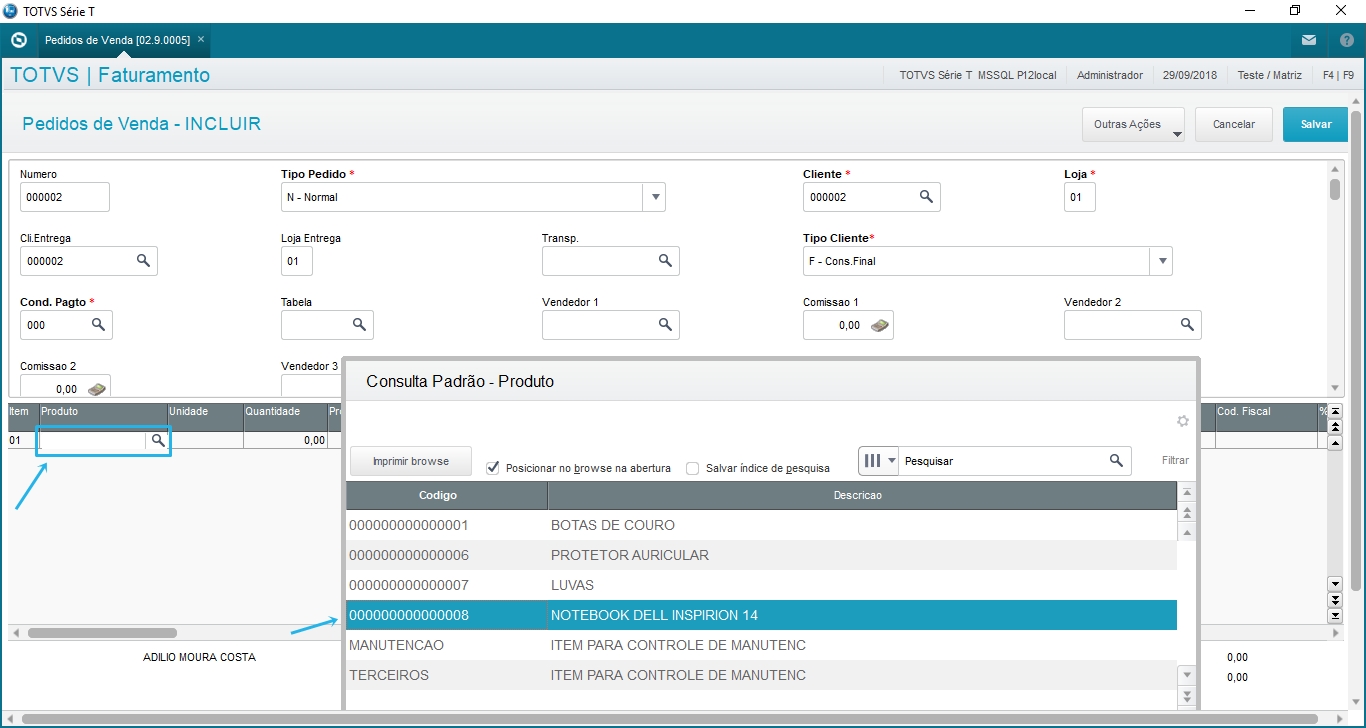Enable Salvar índice de pesquisa

[693, 468]
